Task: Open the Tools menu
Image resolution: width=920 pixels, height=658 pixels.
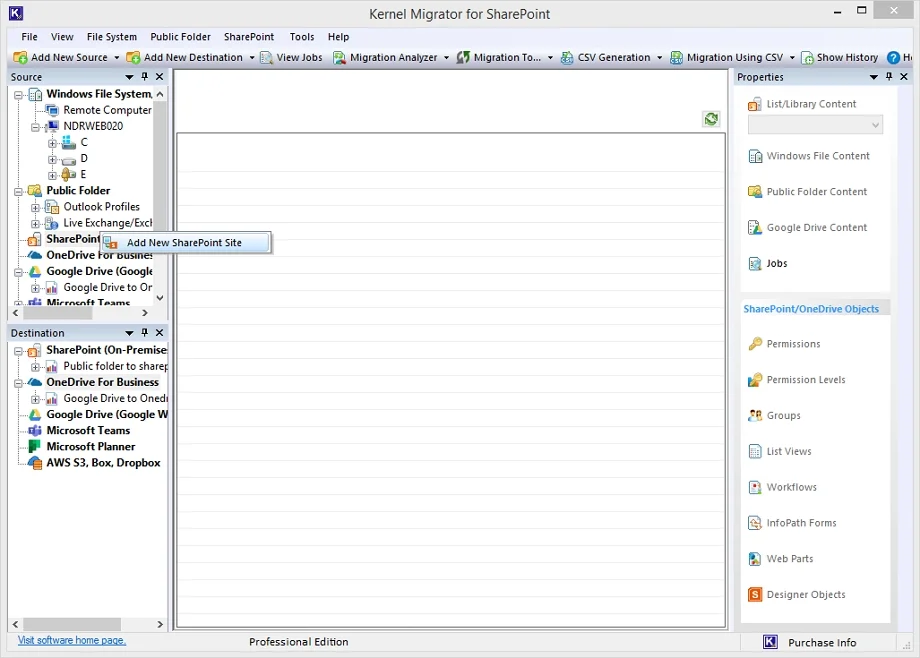Action: (302, 37)
